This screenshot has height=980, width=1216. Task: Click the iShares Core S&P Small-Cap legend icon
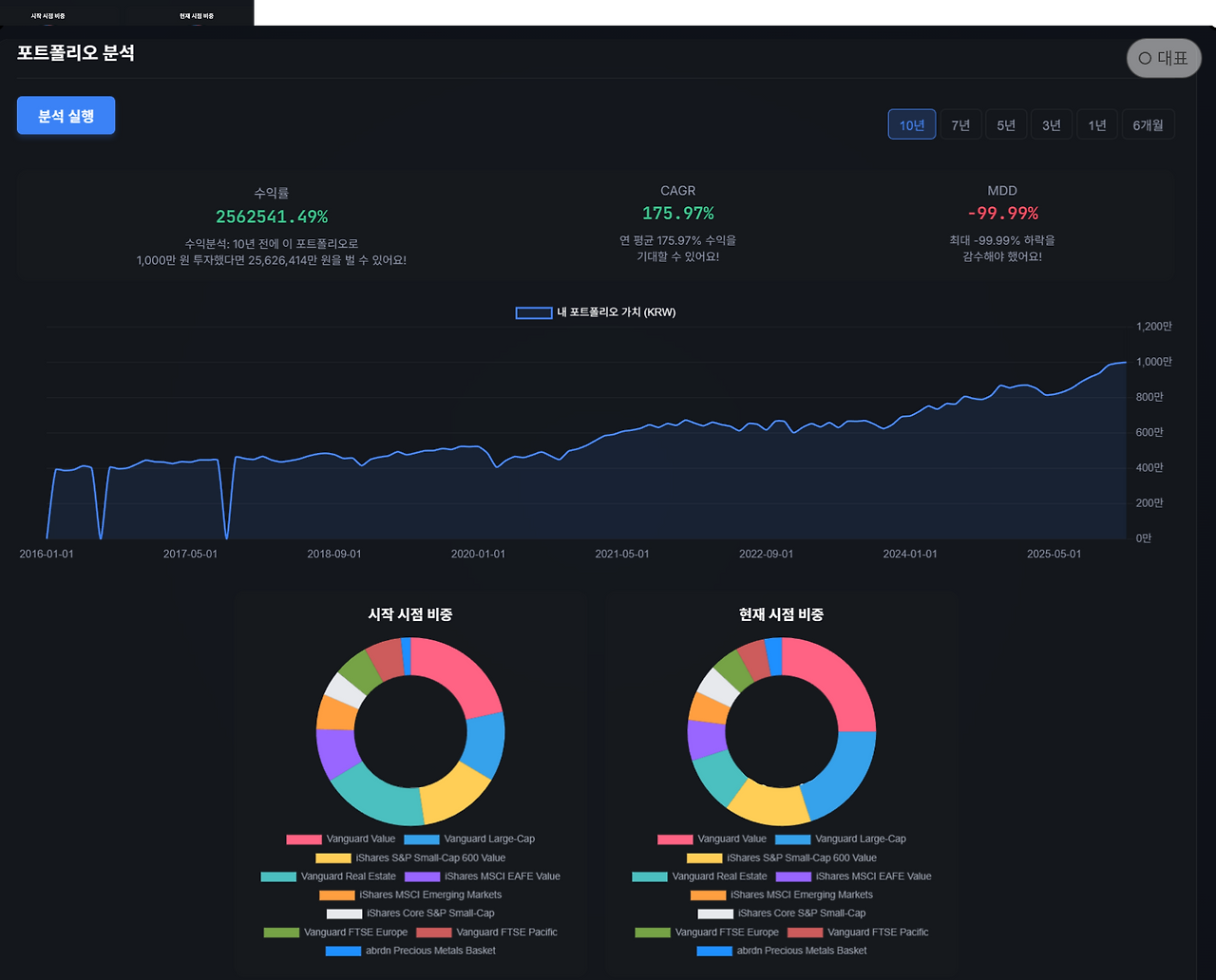(342, 913)
